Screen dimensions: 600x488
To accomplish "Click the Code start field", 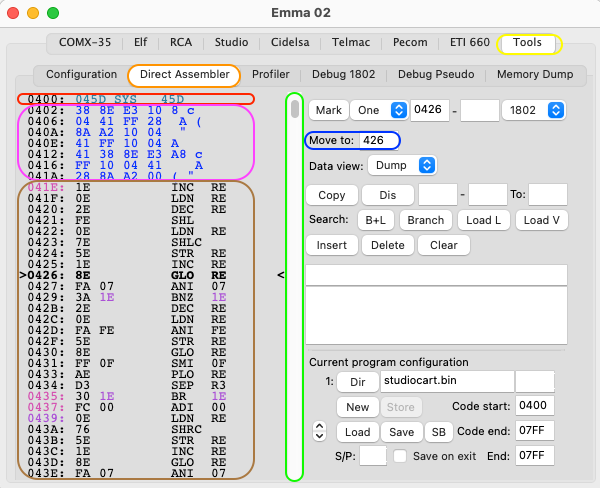I will [x=535, y=405].
